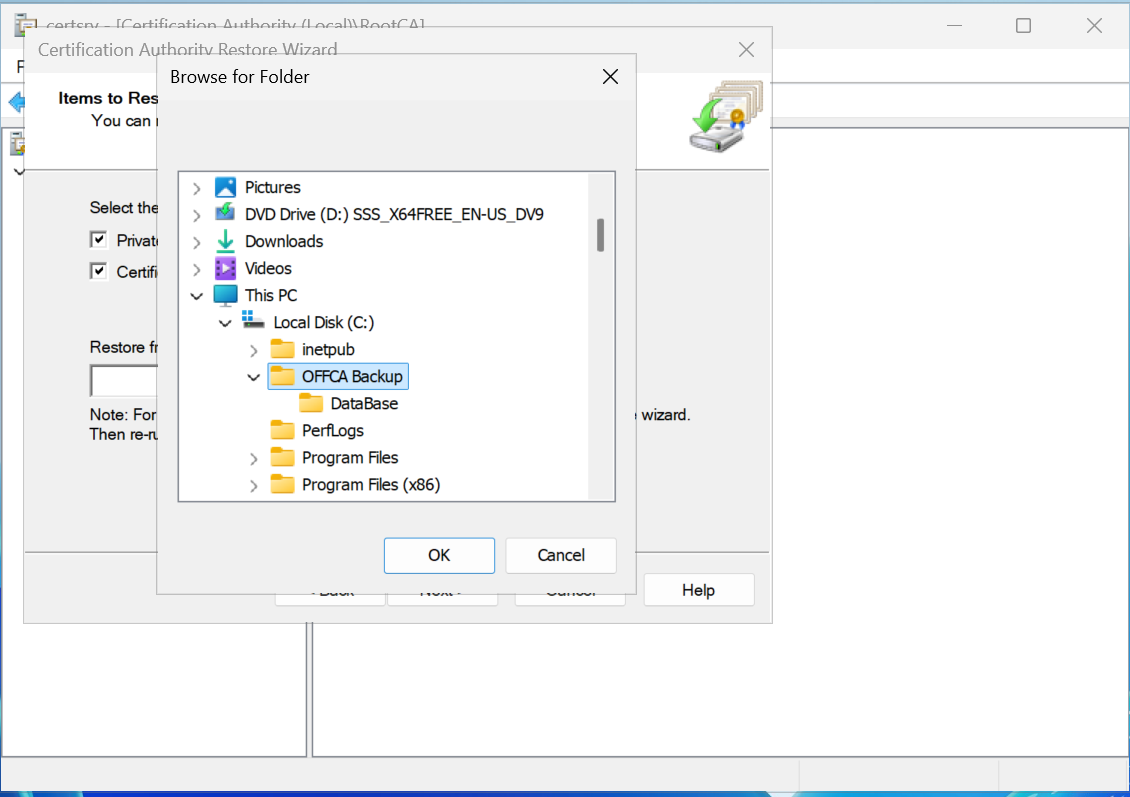Cancel the Browse for Folder dialog
1130x797 pixels.
561,555
